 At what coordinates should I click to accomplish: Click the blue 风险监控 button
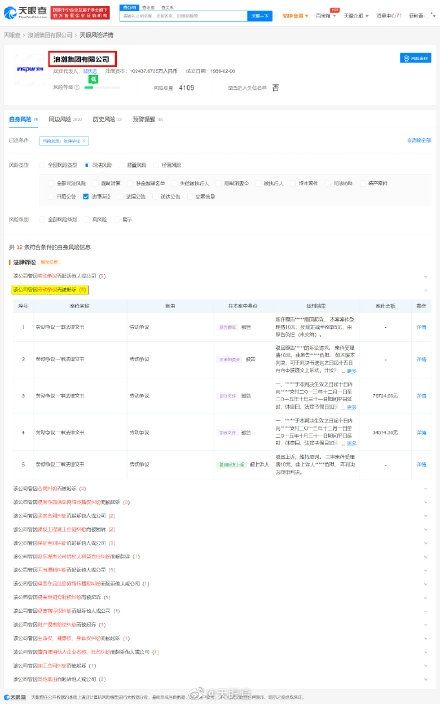[x=415, y=58]
